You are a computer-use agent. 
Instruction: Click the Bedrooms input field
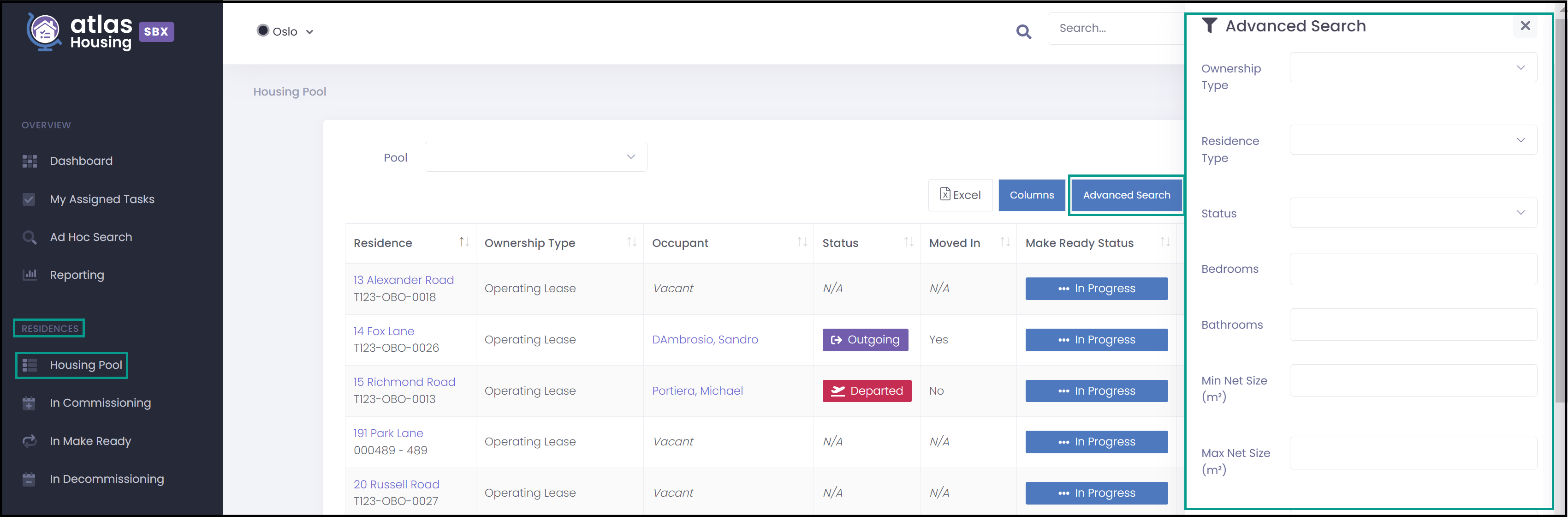coord(1413,269)
